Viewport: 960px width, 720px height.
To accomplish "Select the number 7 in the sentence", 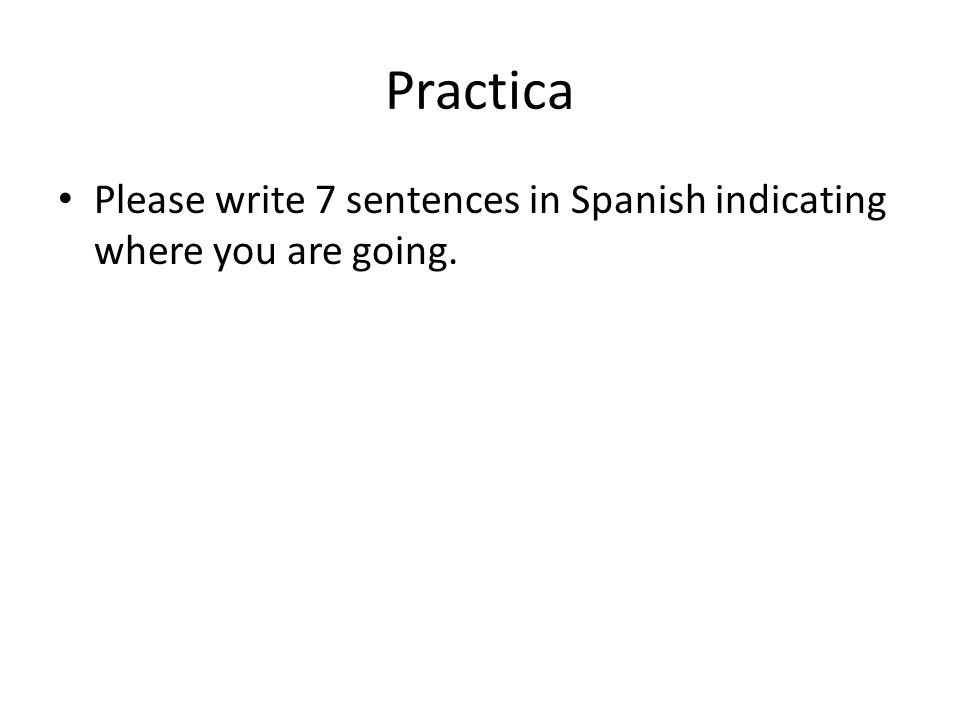I will [x=325, y=200].
